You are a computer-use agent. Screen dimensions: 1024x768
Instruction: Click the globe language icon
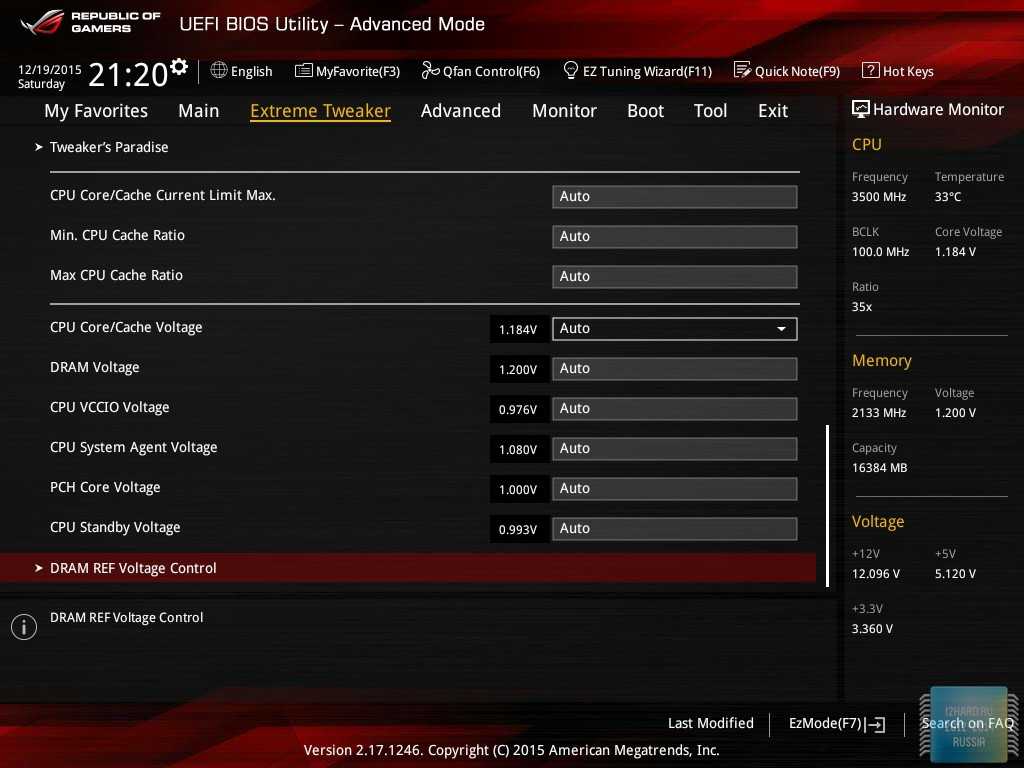click(219, 71)
